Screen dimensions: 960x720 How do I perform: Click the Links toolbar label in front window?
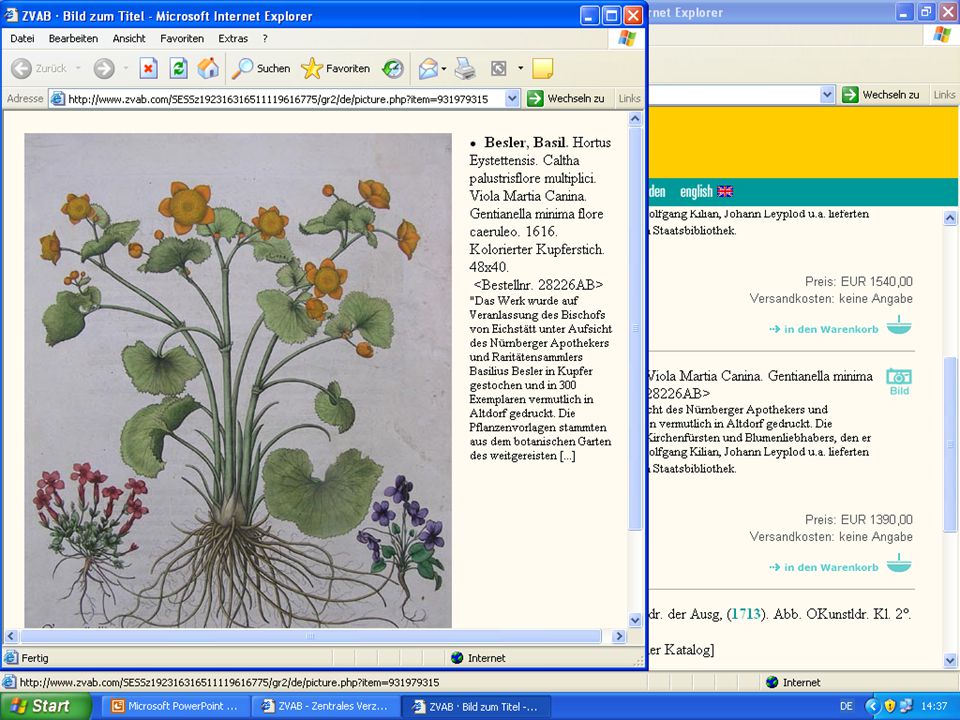(629, 99)
